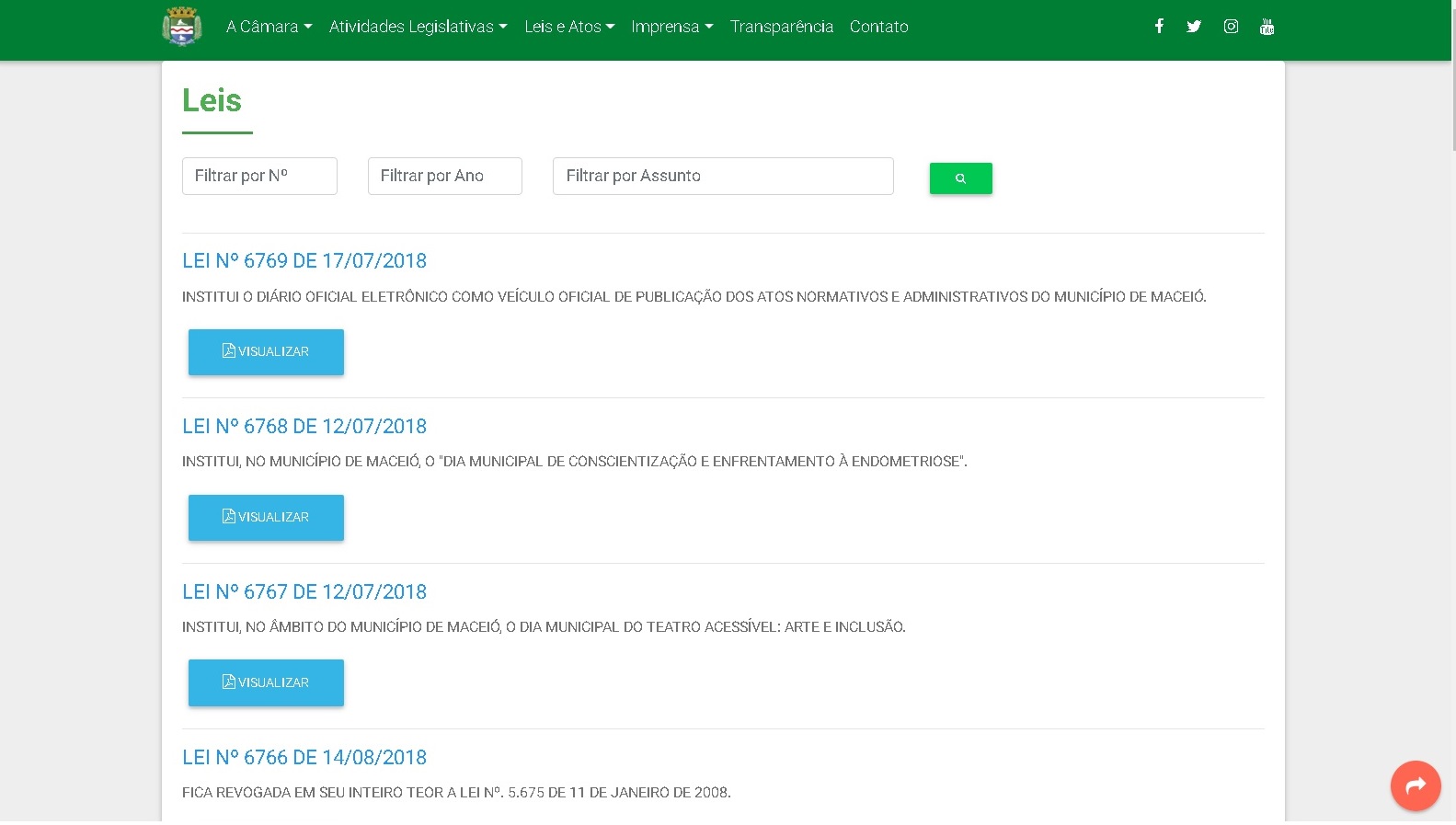Click the green search magnifier button
This screenshot has height=825, width=1456.
pyautogui.click(x=960, y=178)
